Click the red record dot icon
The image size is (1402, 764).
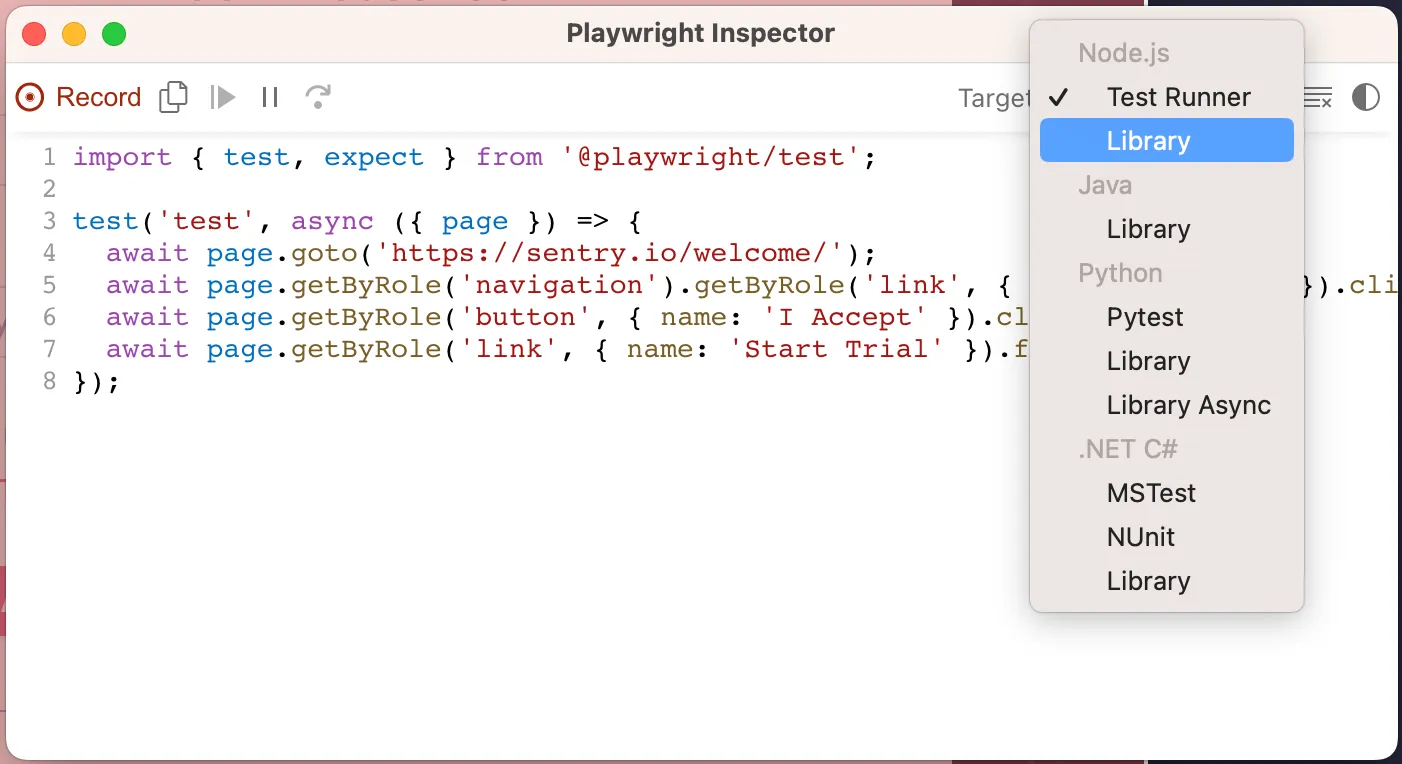click(29, 96)
